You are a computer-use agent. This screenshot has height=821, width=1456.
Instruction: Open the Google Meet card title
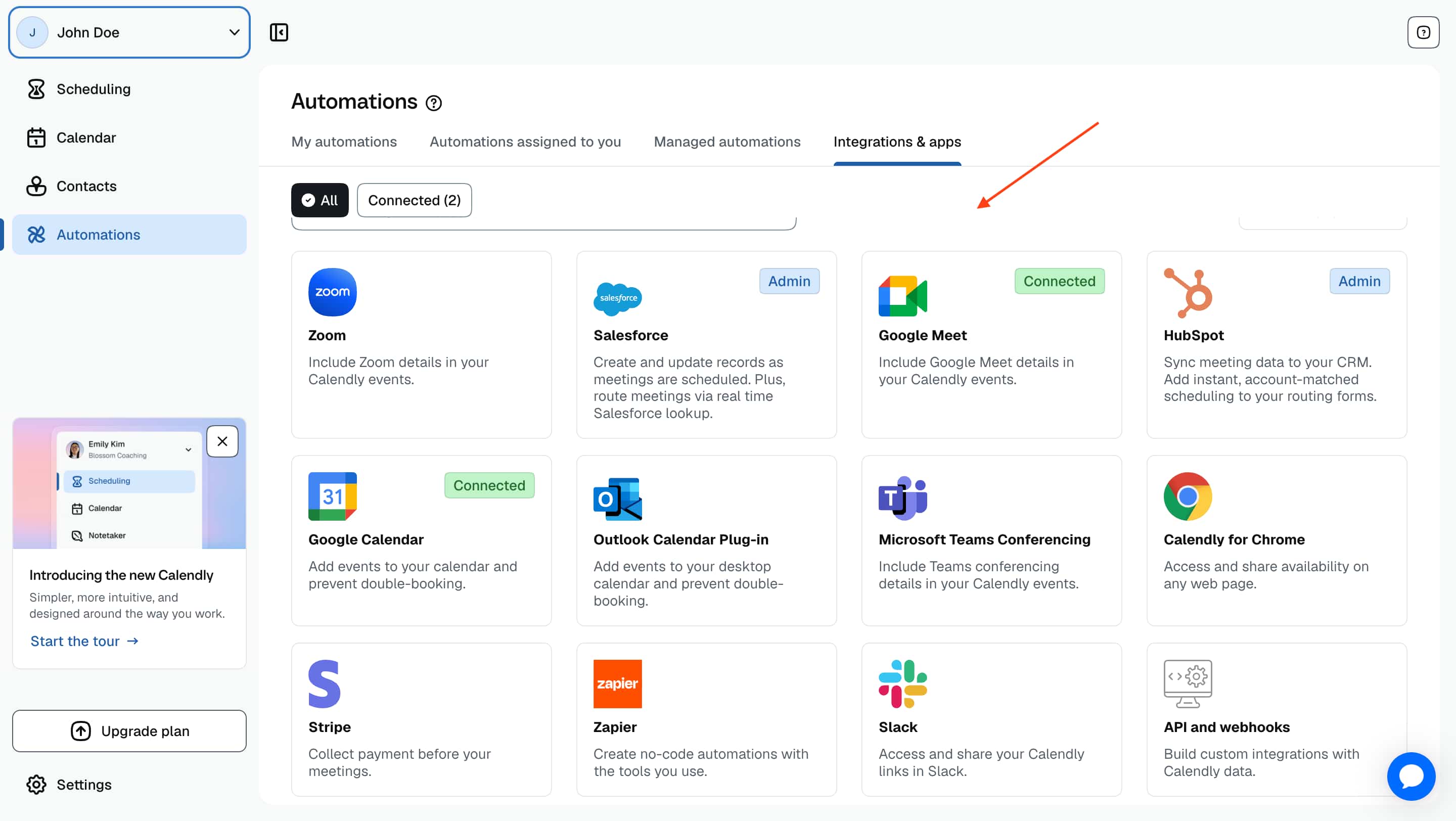click(x=923, y=335)
